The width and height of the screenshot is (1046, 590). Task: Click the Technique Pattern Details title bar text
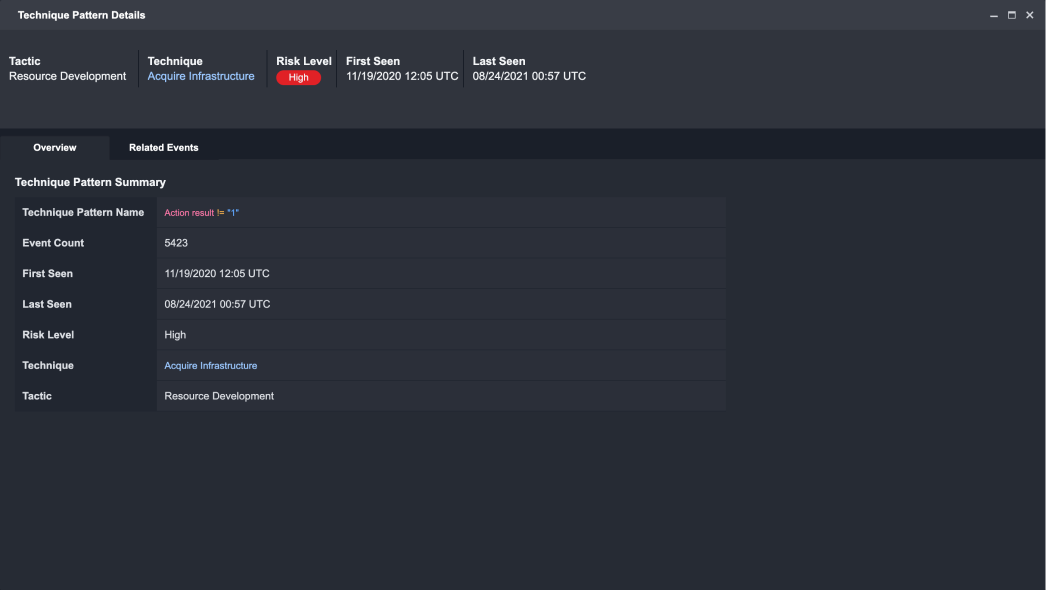[81, 15]
